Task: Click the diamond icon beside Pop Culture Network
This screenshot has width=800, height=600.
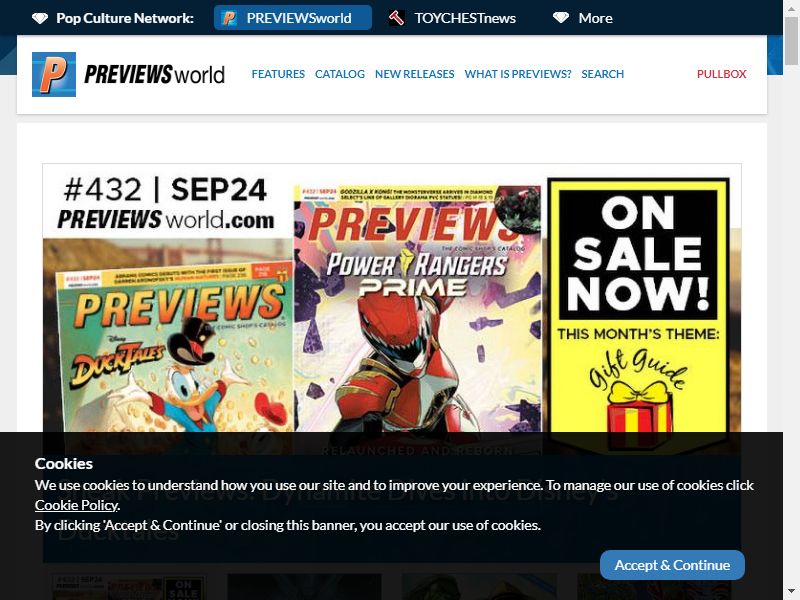Action: 40,18
